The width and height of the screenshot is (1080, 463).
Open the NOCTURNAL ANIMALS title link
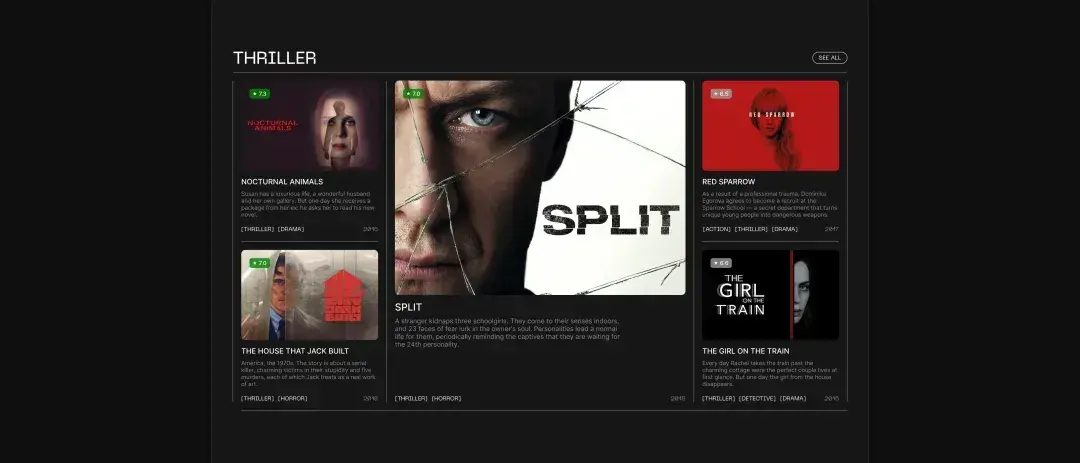point(282,182)
